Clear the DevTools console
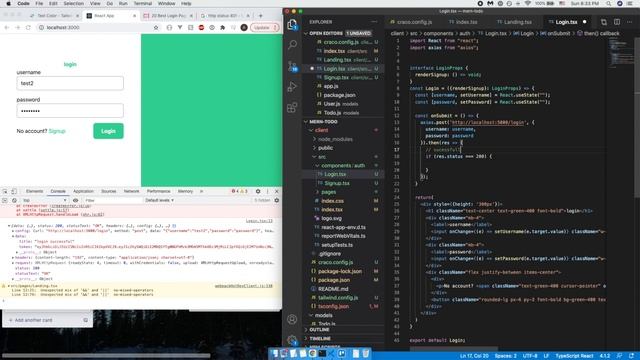This screenshot has width=640, height=360. [x=14, y=200]
